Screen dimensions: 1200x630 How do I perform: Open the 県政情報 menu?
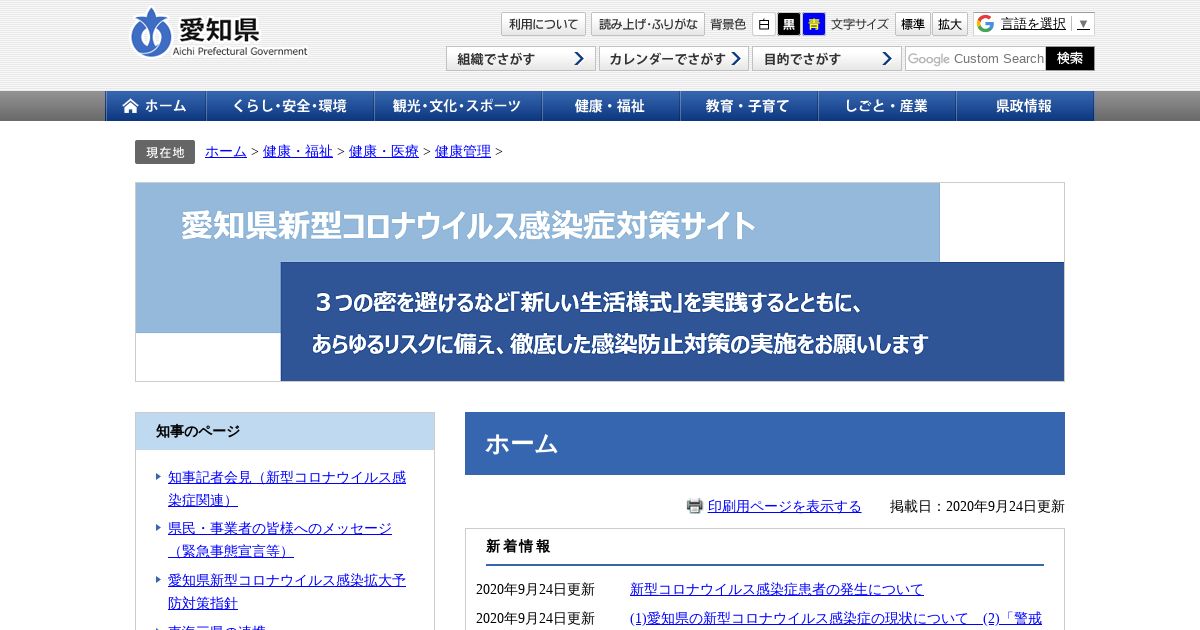(1024, 106)
